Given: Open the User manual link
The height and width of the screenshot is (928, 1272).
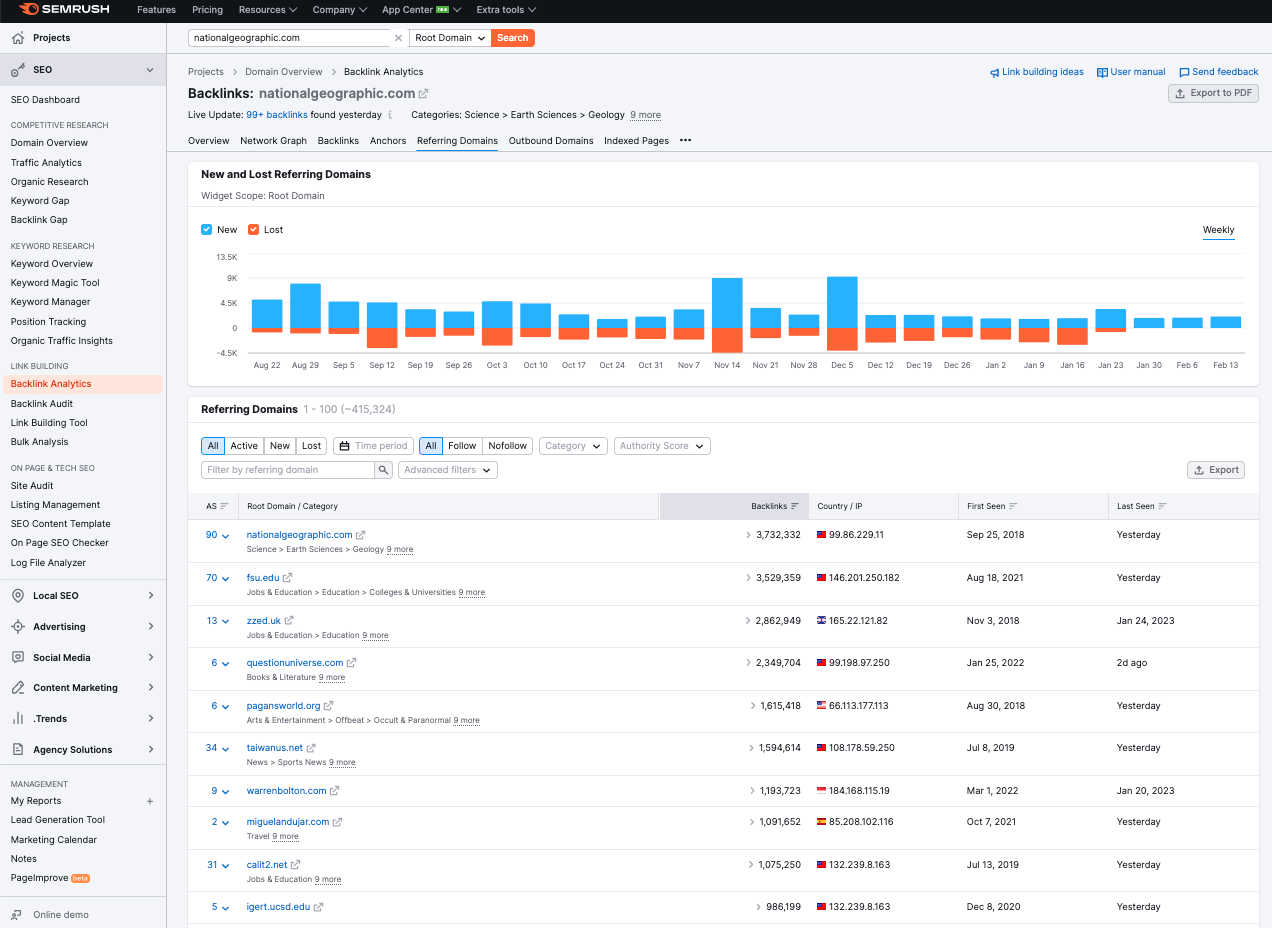Looking at the screenshot, I should click(1131, 72).
